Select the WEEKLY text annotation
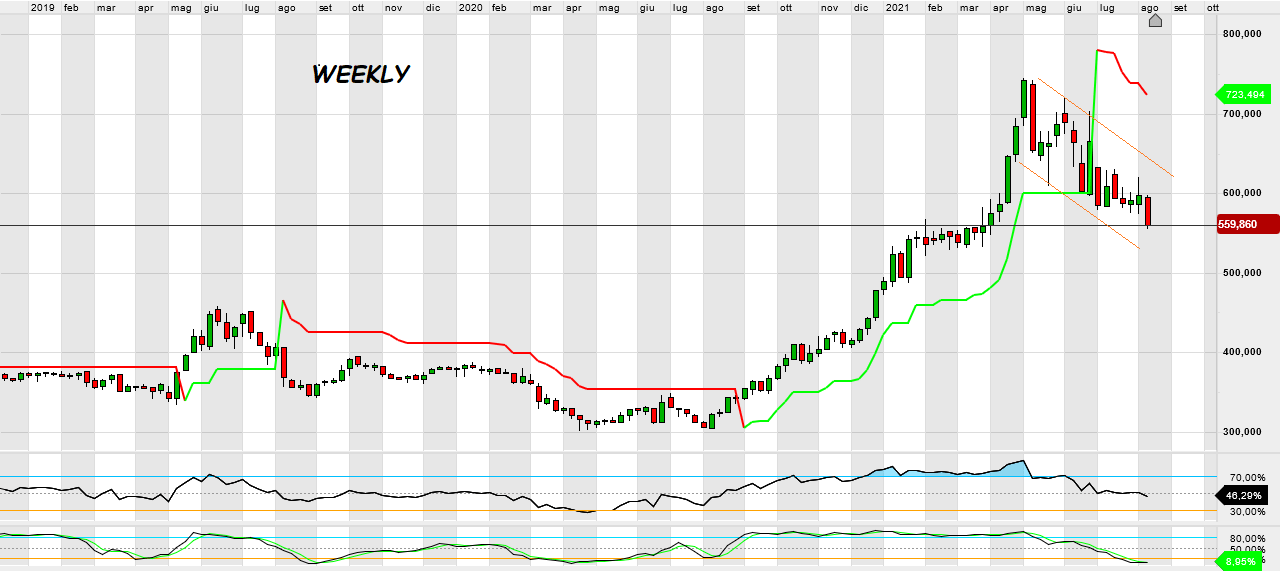Screen dimensions: 1280x571 (x=361, y=75)
